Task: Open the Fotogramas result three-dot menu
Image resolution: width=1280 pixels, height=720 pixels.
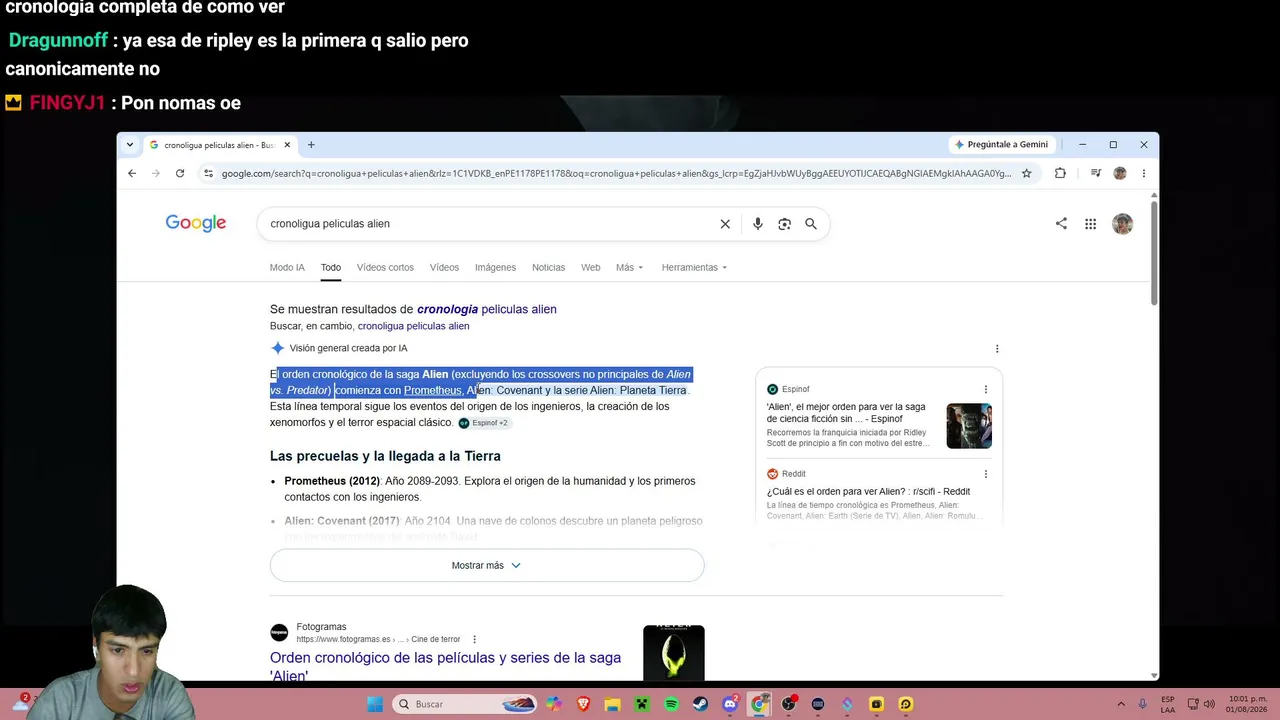Action: (474, 639)
